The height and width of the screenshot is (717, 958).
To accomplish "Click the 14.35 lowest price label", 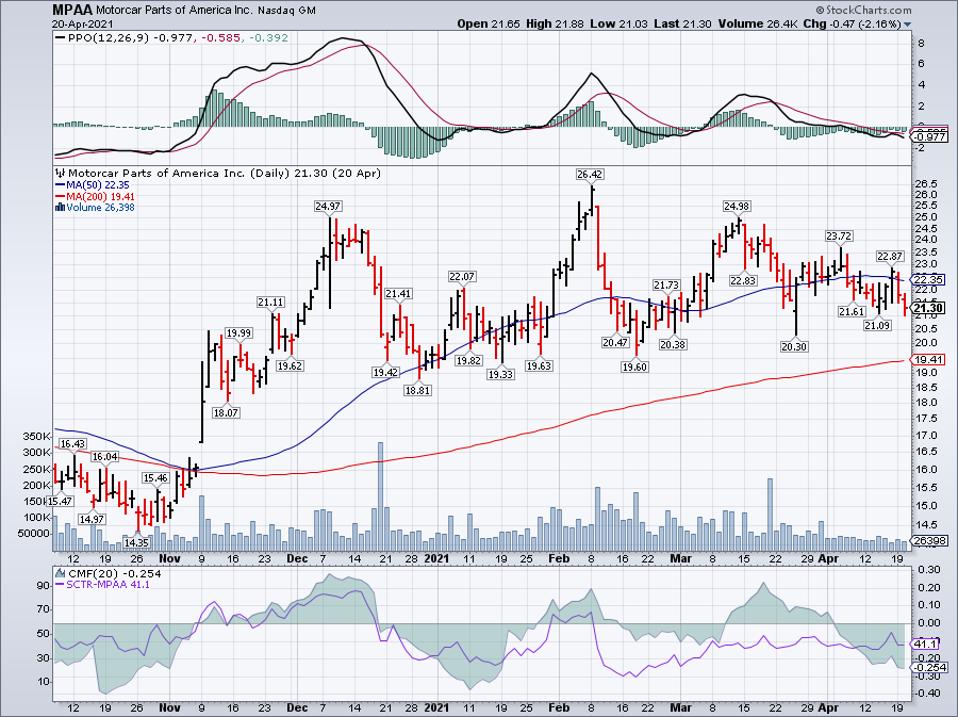I will [x=136, y=542].
